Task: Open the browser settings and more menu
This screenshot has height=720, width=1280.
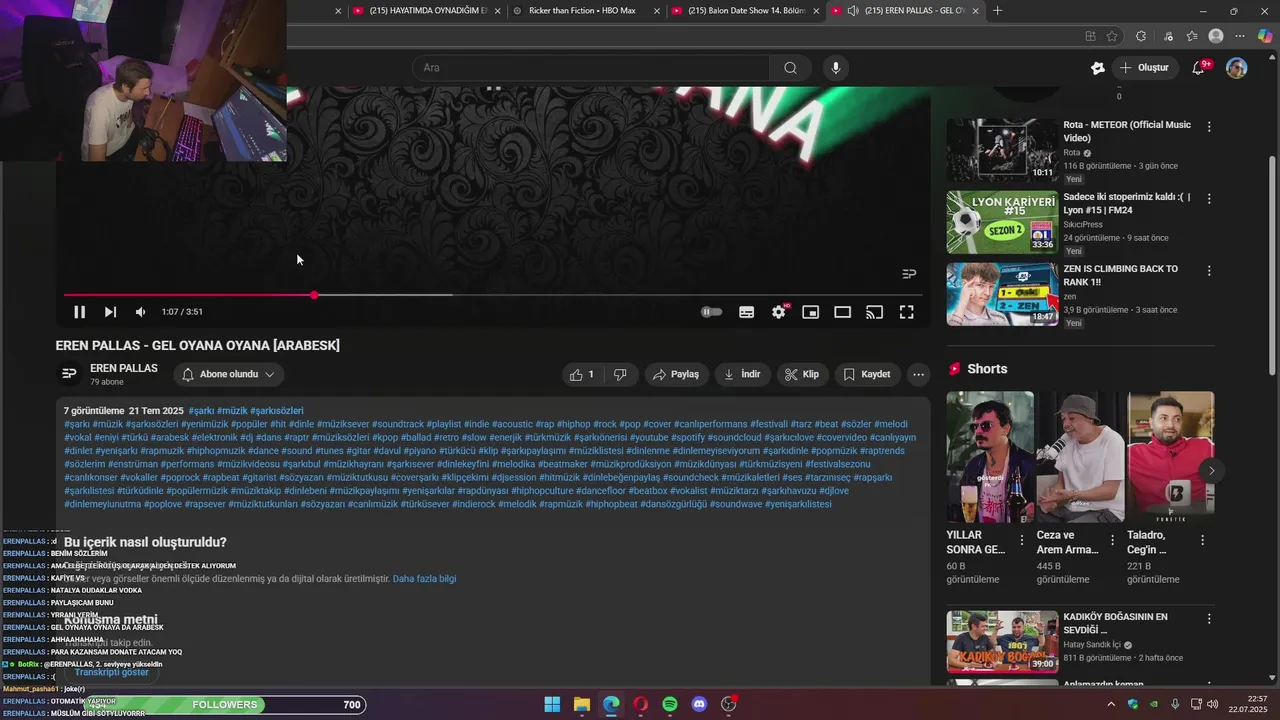Action: [x=1241, y=36]
